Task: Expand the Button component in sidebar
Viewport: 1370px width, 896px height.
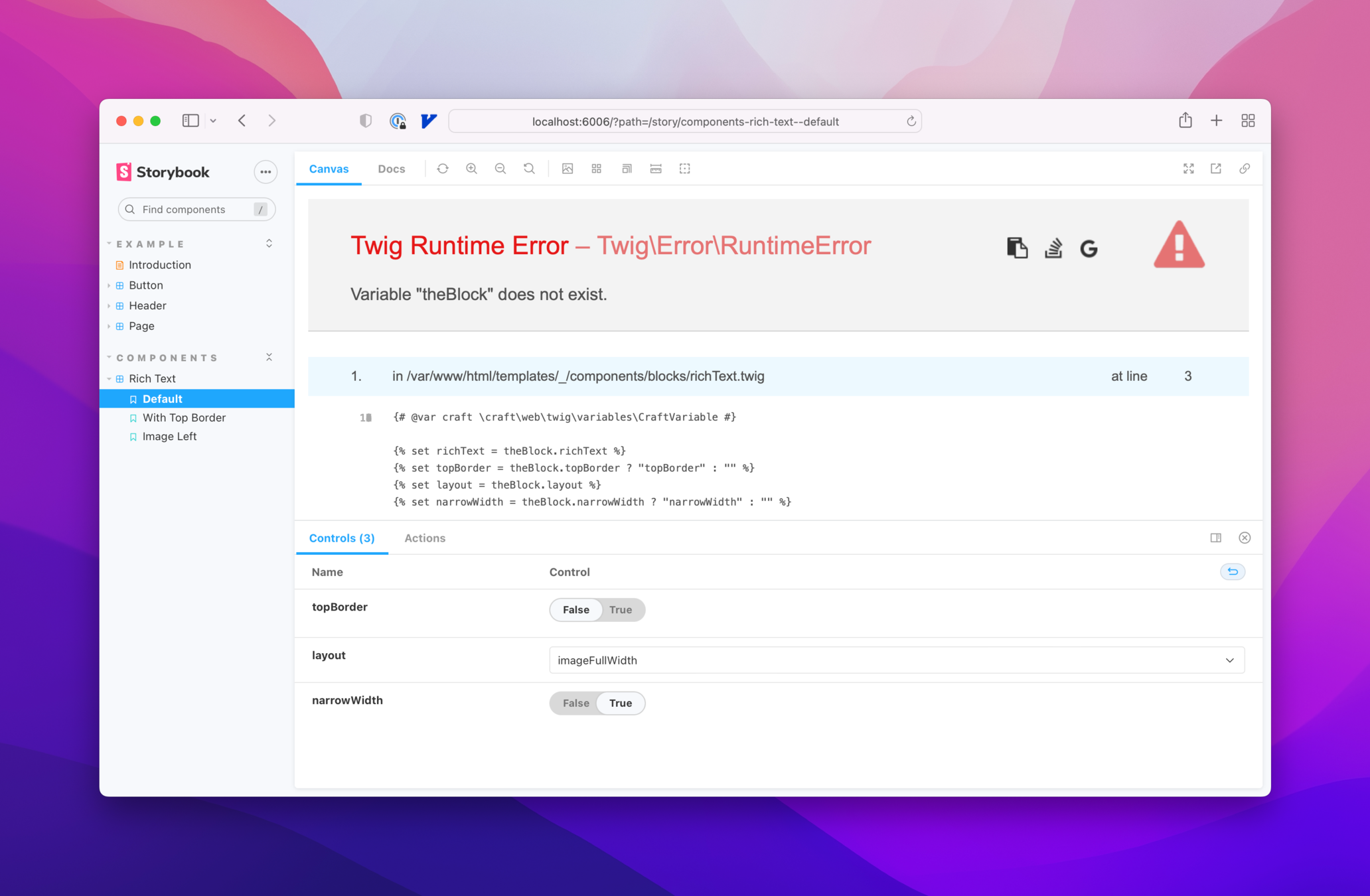Action: tap(110, 285)
